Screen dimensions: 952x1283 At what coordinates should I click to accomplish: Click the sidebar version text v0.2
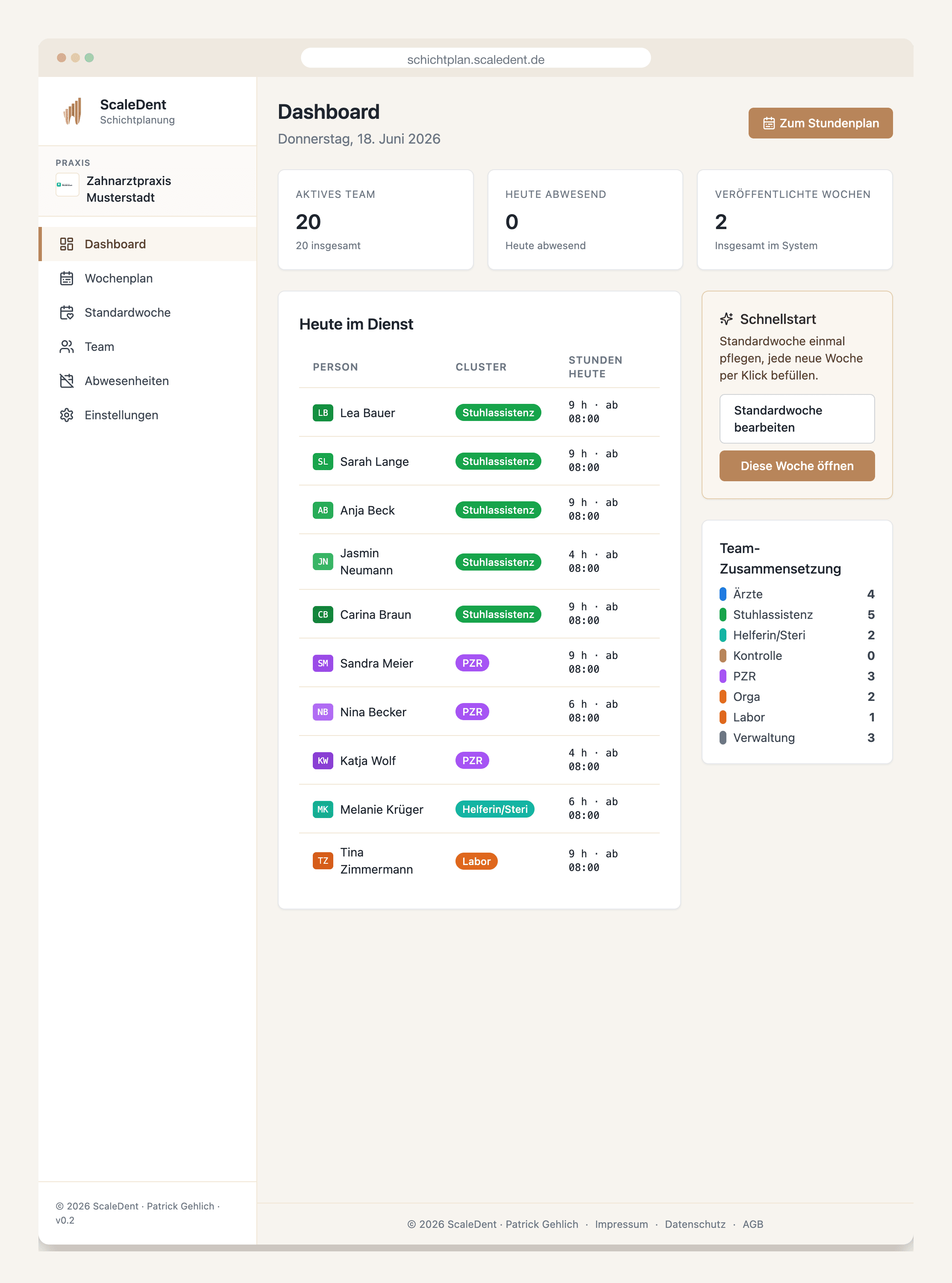pyautogui.click(x=65, y=1220)
